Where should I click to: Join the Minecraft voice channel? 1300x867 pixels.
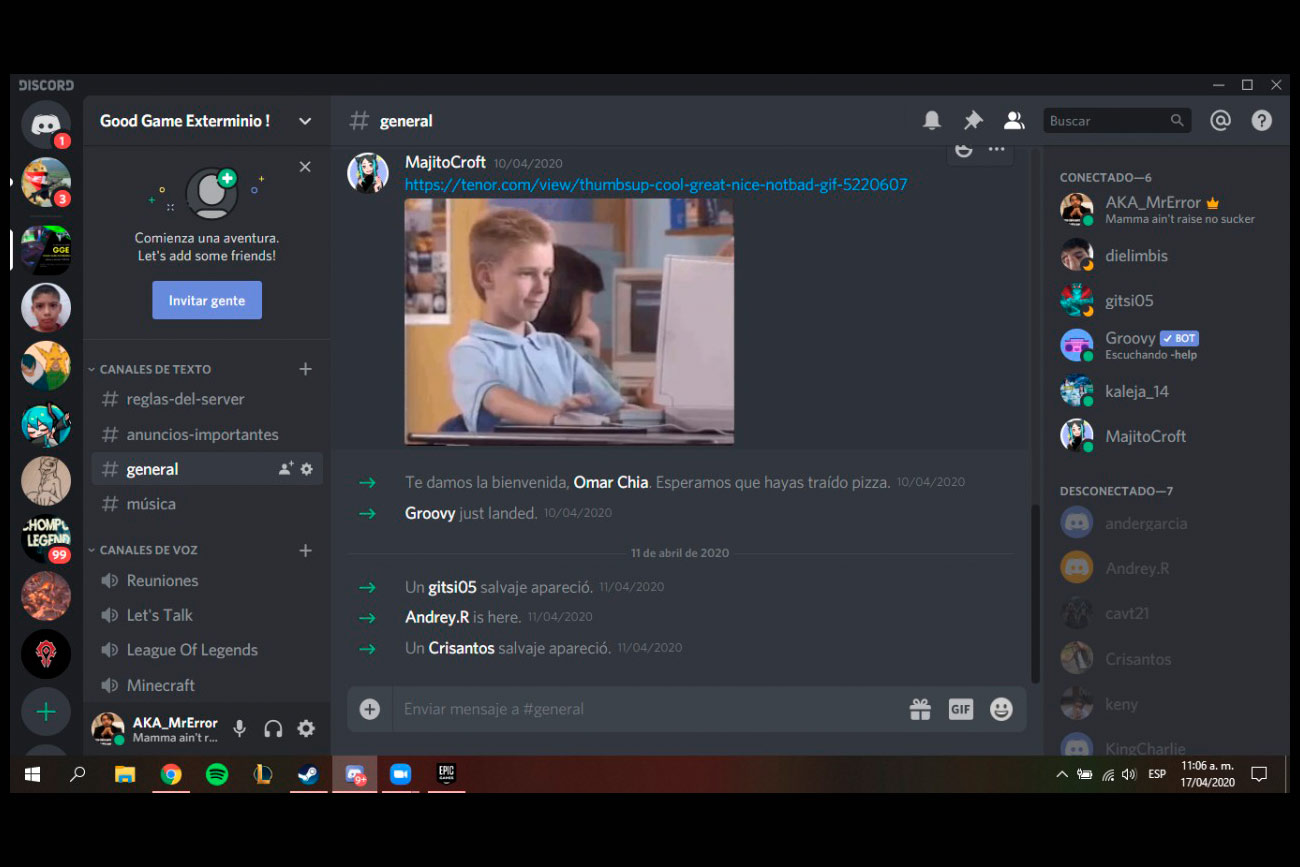[x=207, y=686]
